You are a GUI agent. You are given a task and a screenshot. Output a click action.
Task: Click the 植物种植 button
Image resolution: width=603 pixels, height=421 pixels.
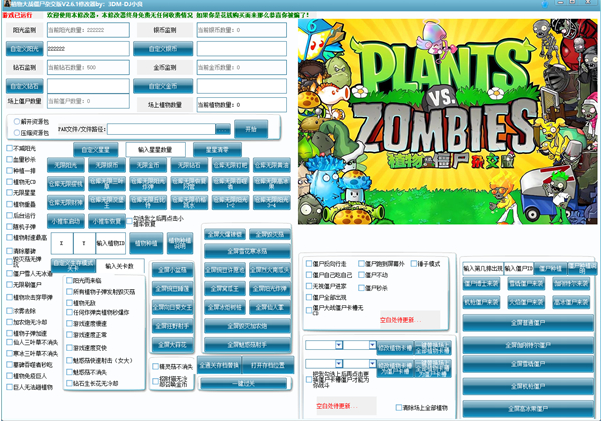146,243
